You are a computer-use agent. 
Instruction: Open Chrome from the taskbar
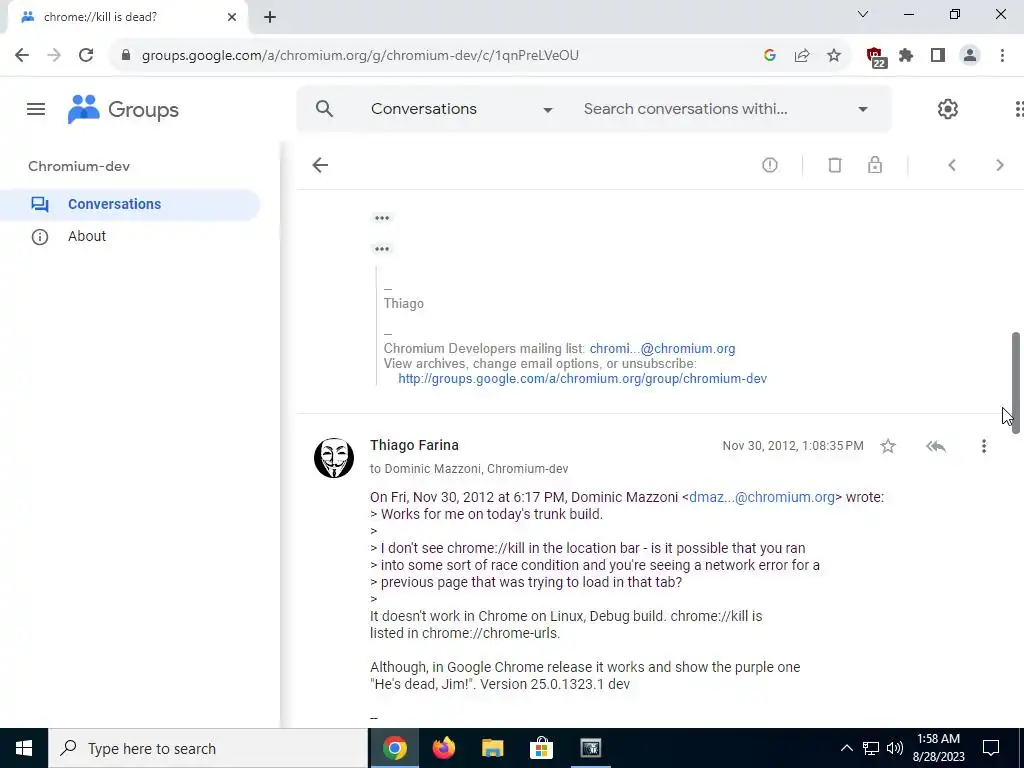[x=395, y=748]
